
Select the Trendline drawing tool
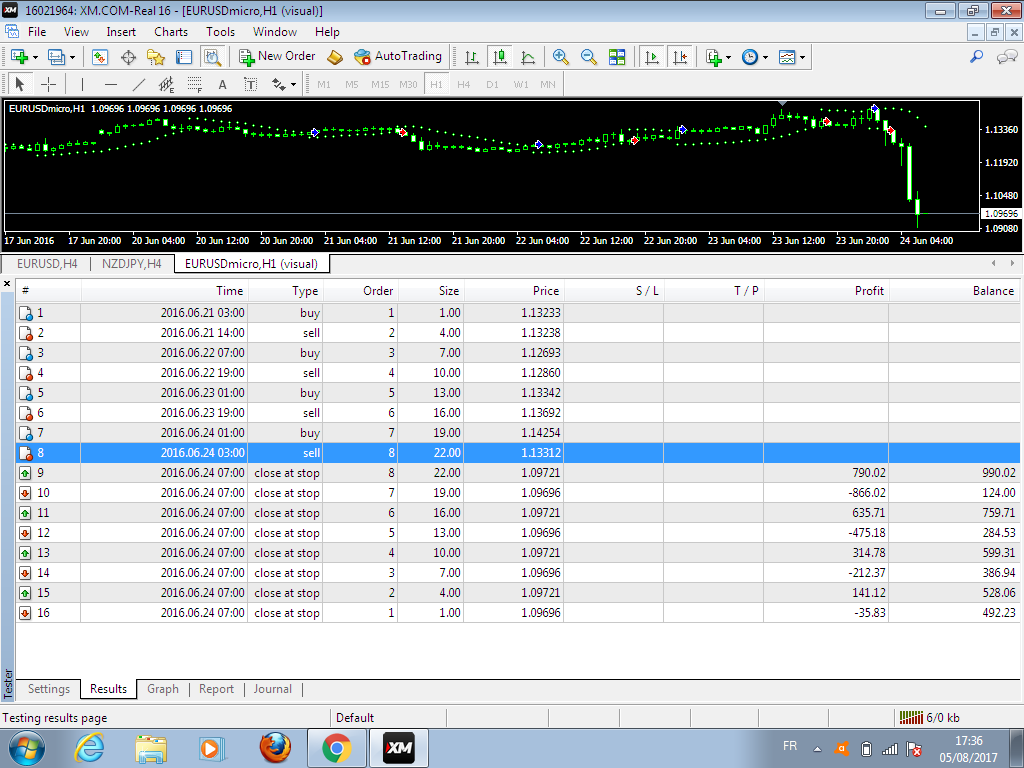click(139, 85)
